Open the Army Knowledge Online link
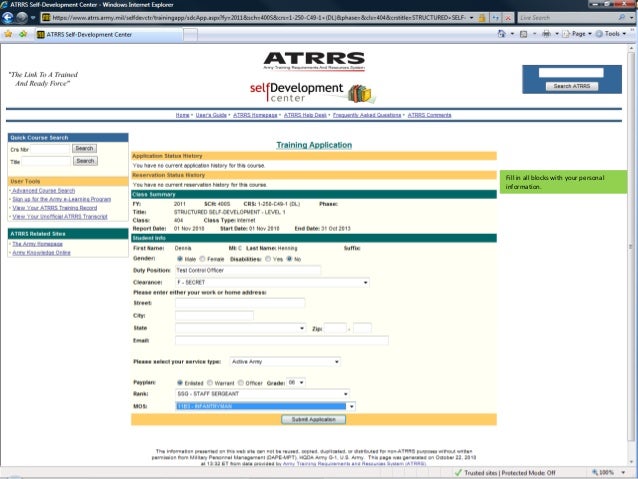Viewport: 638px width, 479px height. pos(41,253)
